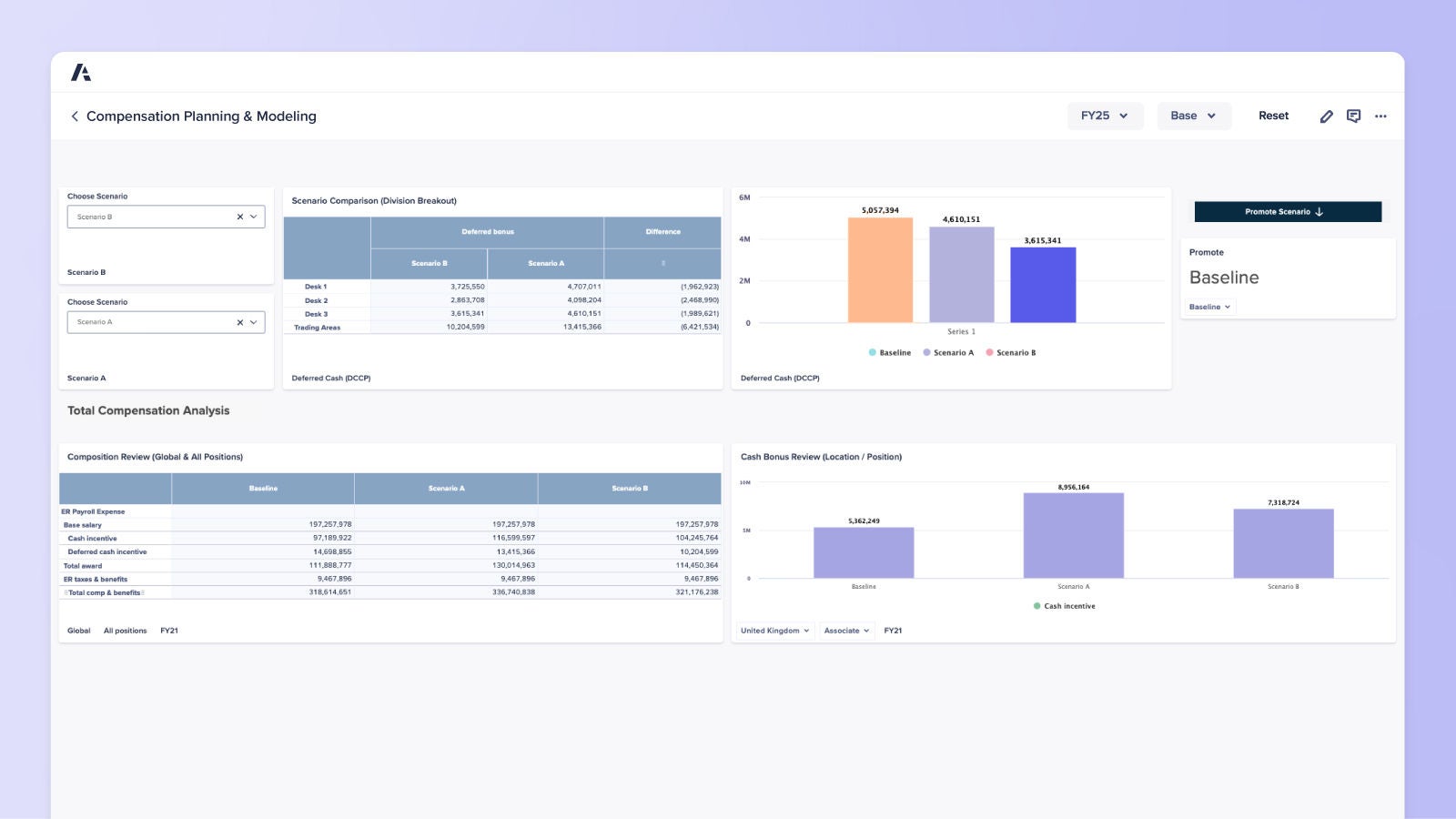
Task: Expand the Associate position dropdown
Action: tap(845, 630)
